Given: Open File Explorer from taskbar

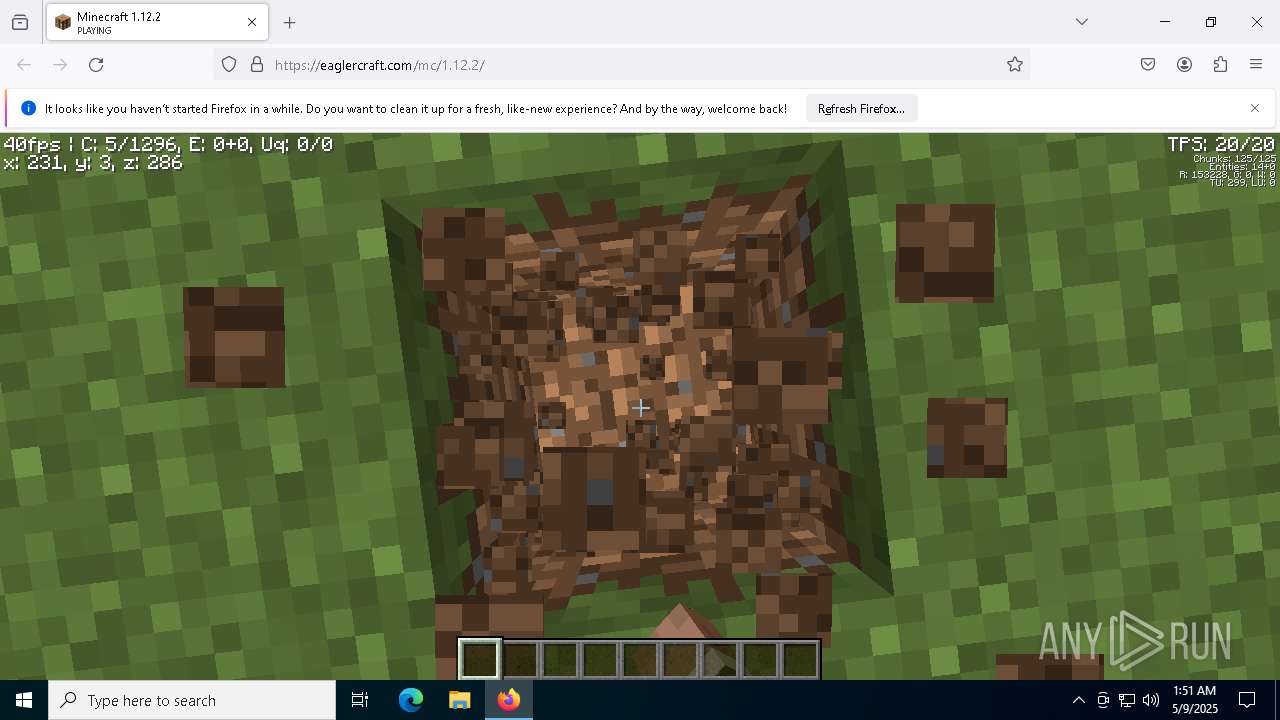Looking at the screenshot, I should pyautogui.click(x=459, y=700).
